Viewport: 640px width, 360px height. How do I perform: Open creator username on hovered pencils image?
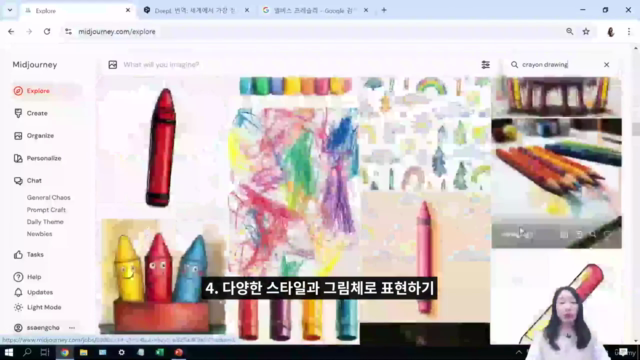(516, 235)
